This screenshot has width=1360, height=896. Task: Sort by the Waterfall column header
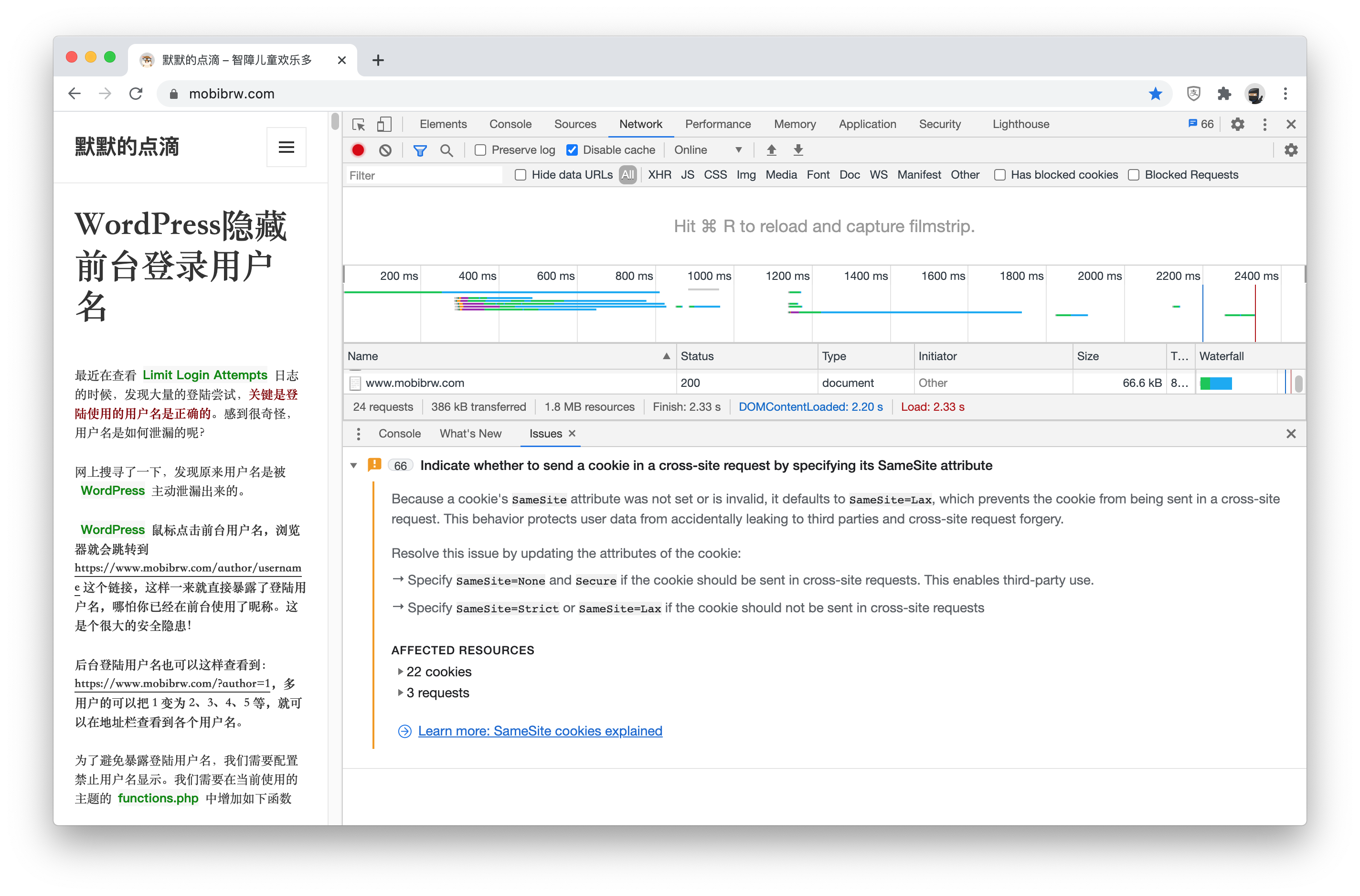tap(1250, 356)
